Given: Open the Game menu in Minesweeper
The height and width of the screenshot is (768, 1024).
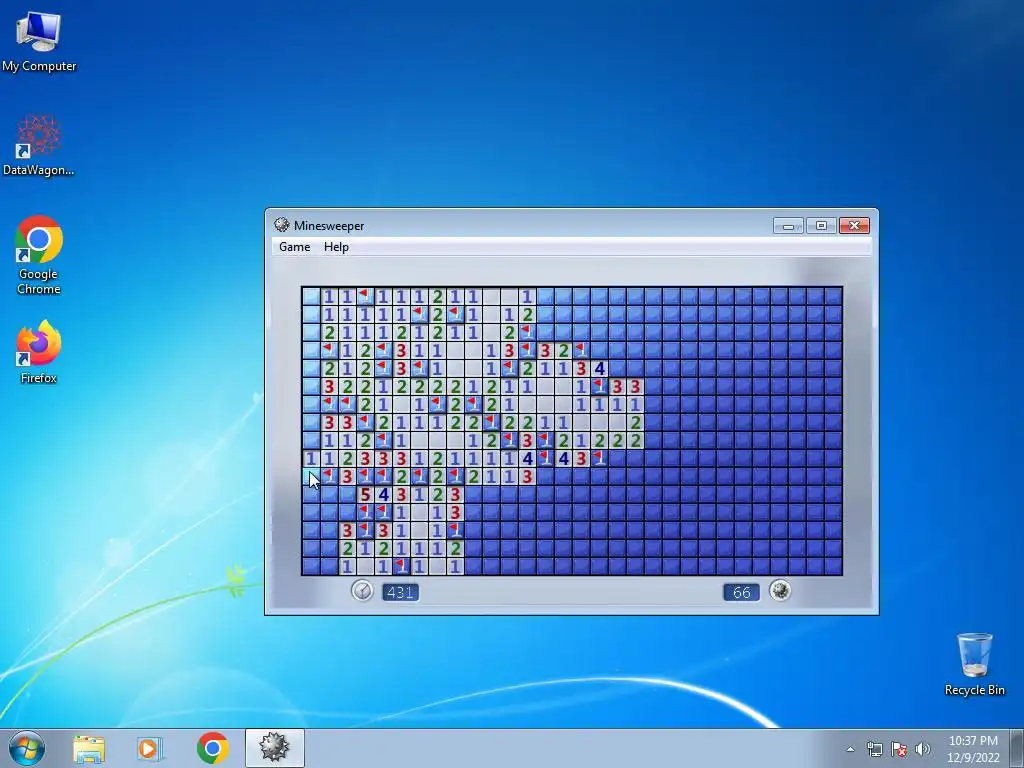Looking at the screenshot, I should coord(295,247).
